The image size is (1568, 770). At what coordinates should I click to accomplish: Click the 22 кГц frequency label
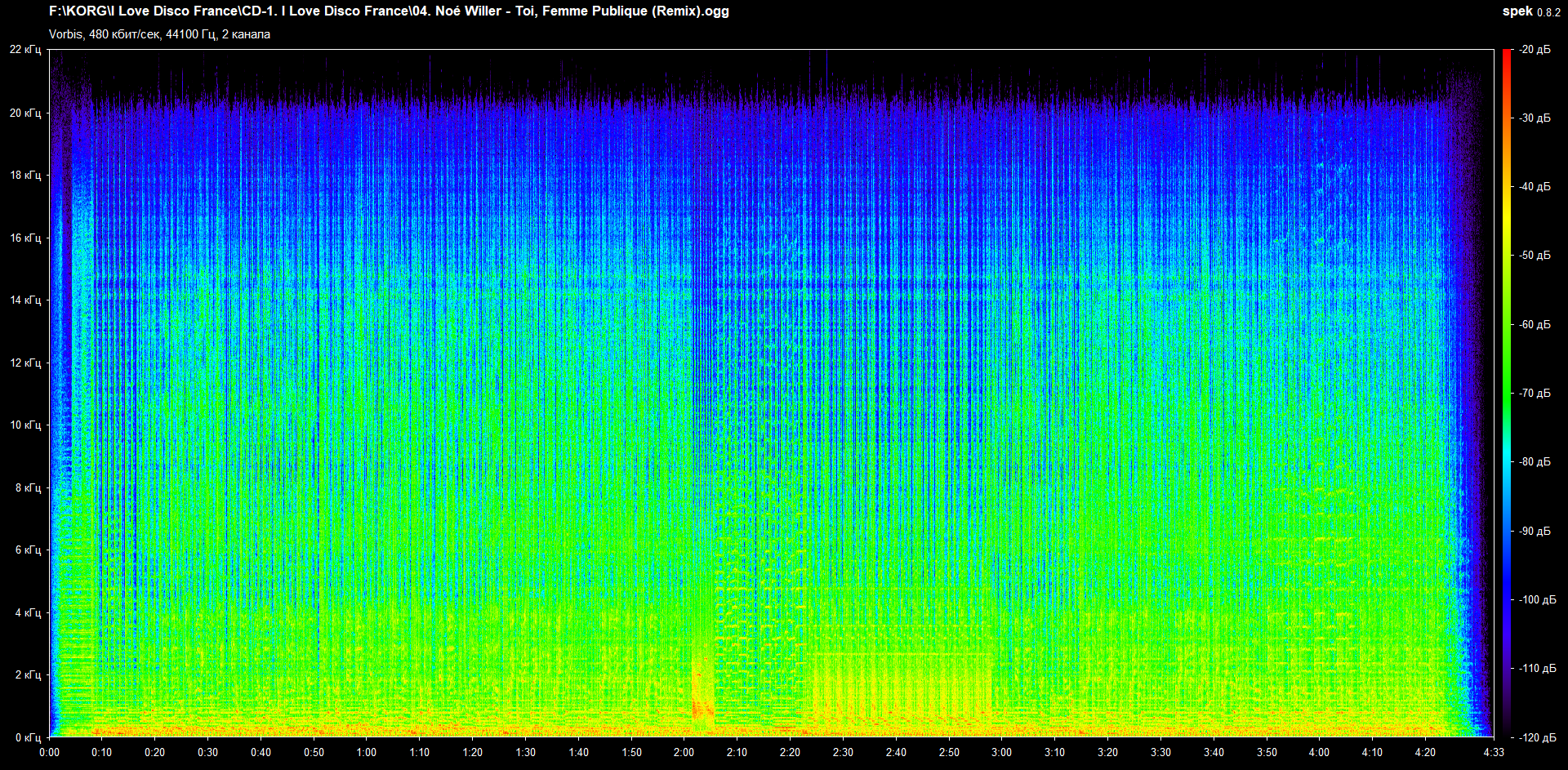click(25, 50)
